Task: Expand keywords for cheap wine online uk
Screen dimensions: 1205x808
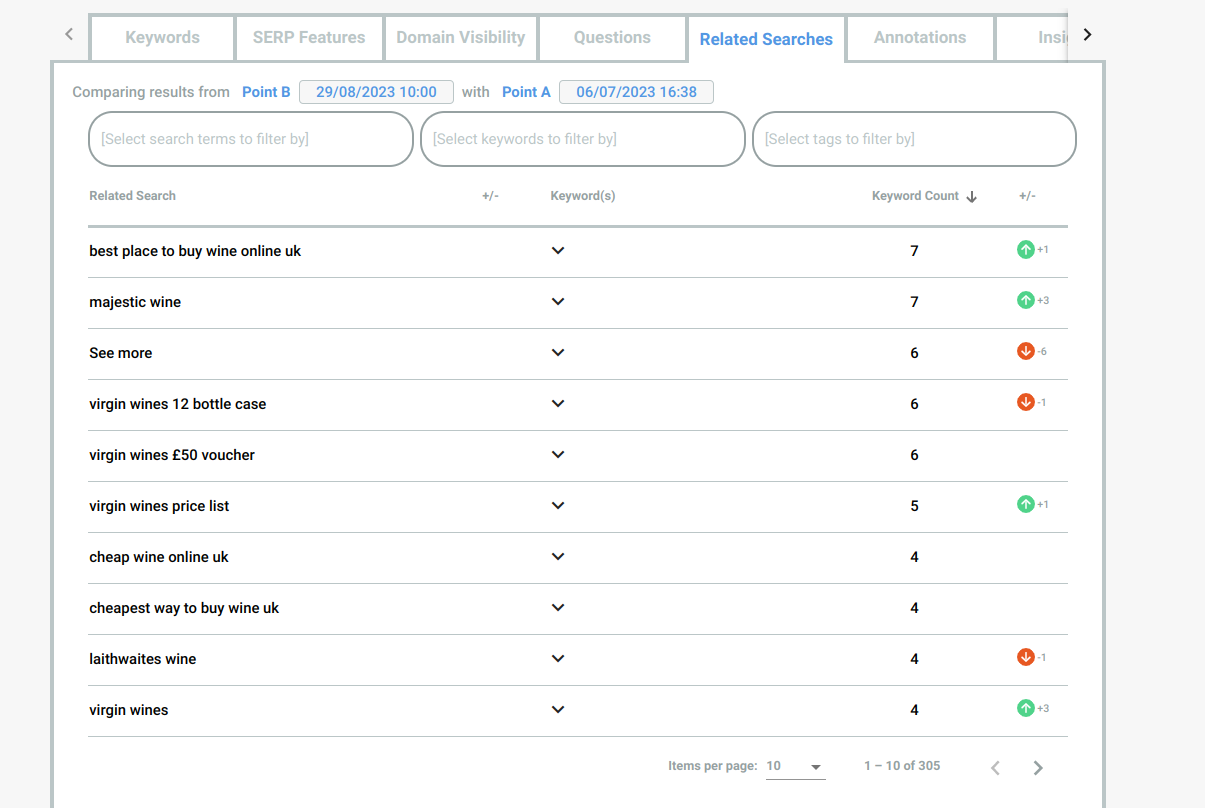Action: [558, 557]
